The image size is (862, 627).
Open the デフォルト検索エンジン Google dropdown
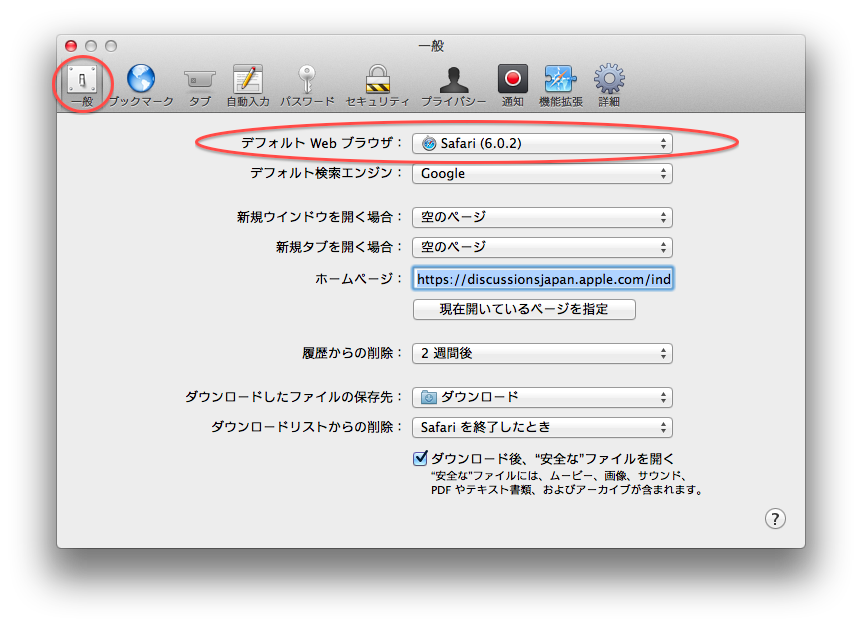[542, 174]
